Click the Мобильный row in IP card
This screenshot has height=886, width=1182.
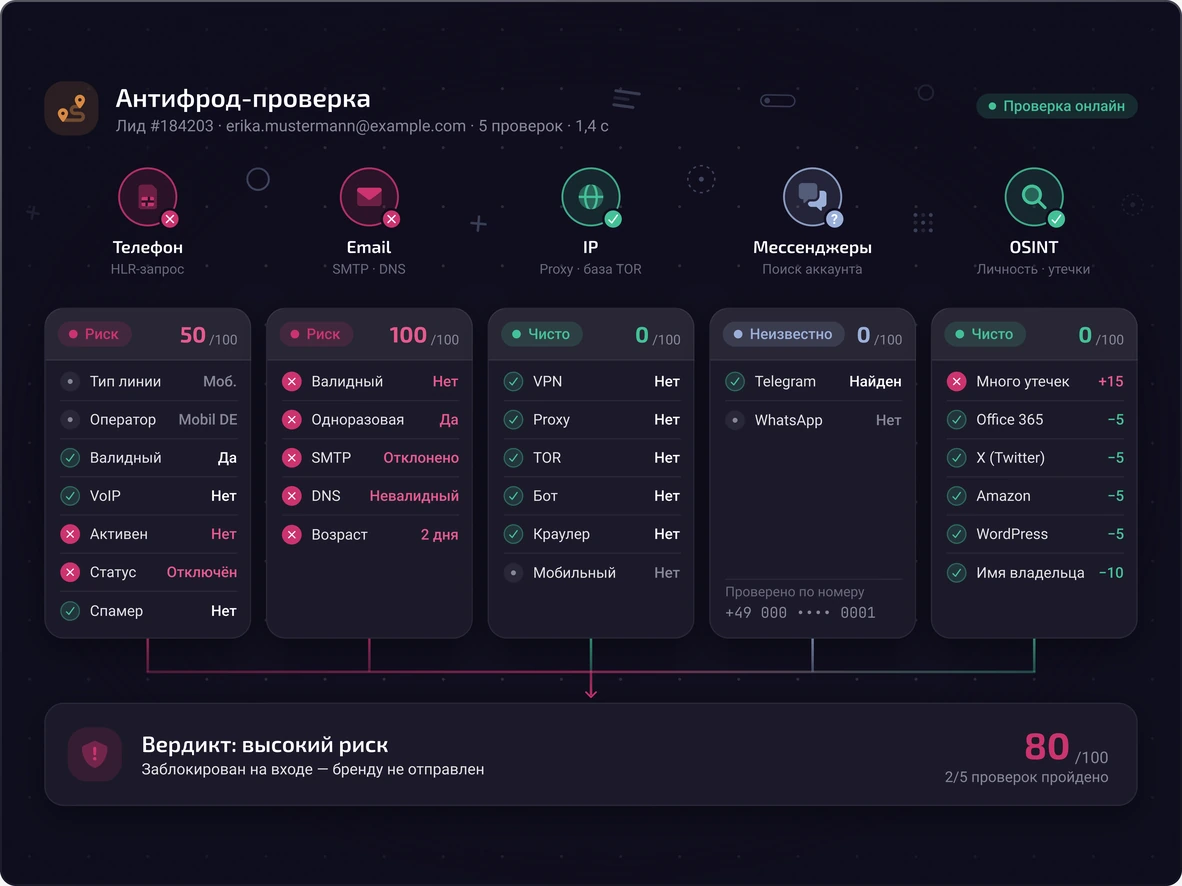[591, 573]
